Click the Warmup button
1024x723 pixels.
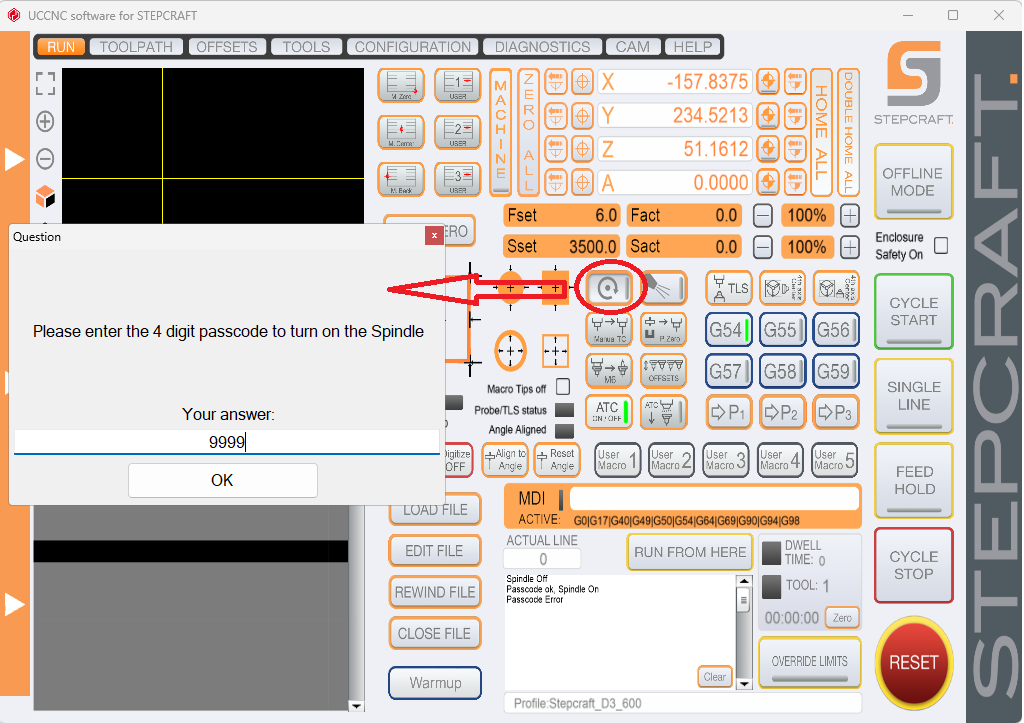pos(435,683)
